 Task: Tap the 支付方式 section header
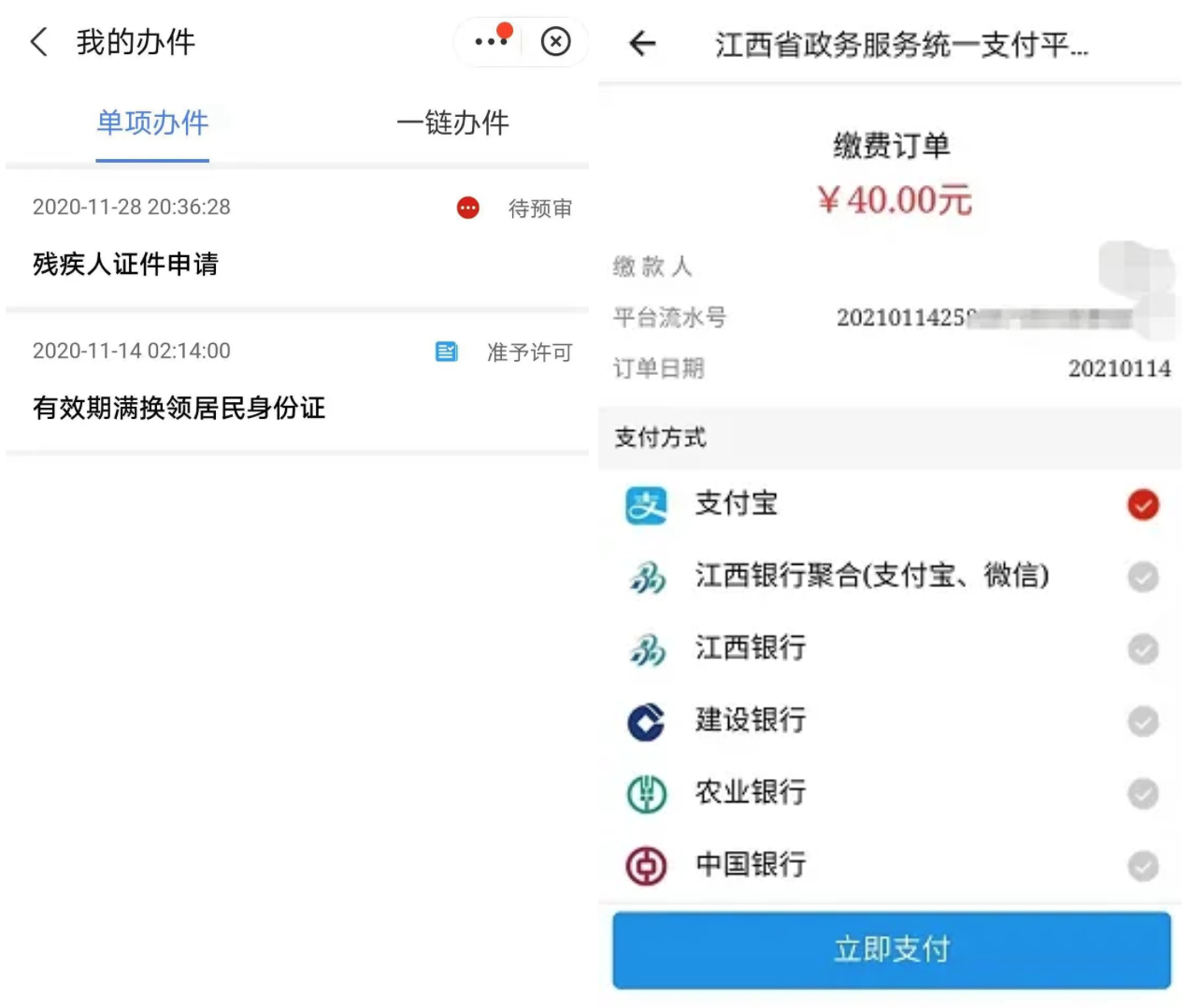pos(660,437)
